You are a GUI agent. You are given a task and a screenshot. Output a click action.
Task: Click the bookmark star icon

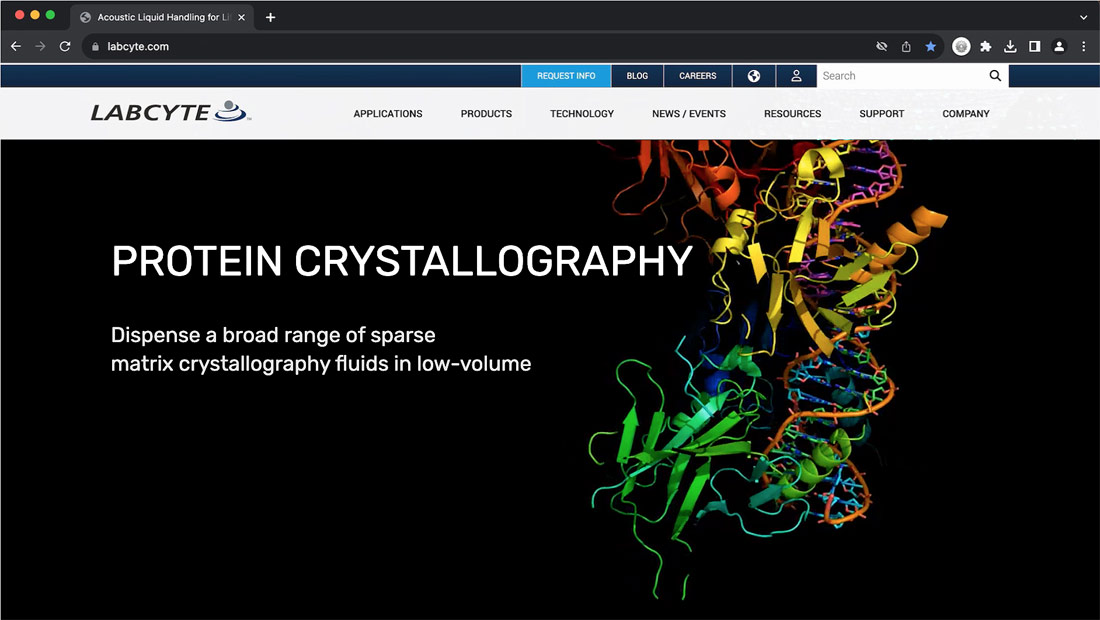pyautogui.click(x=931, y=46)
